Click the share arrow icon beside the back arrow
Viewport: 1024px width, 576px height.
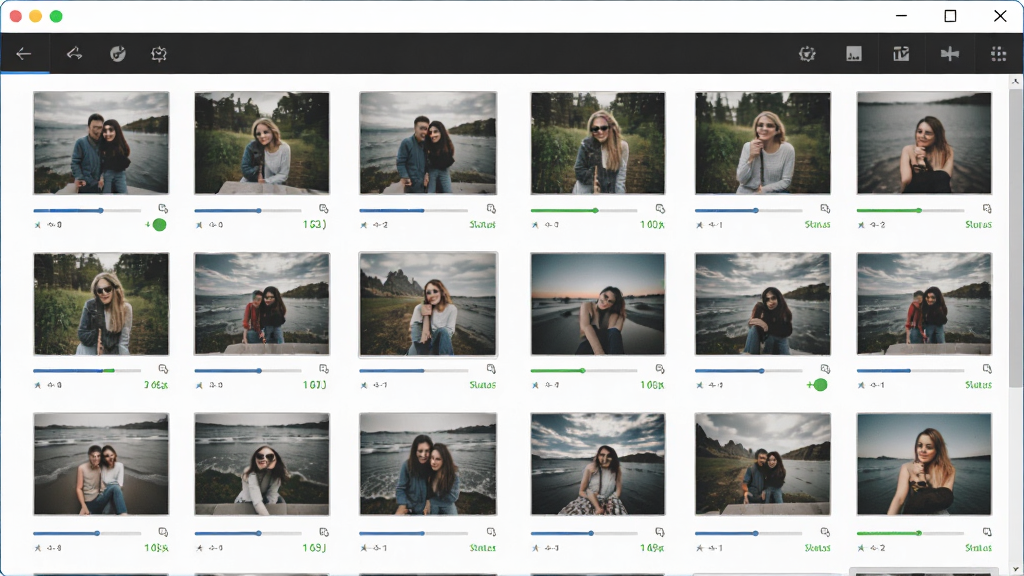click(74, 54)
